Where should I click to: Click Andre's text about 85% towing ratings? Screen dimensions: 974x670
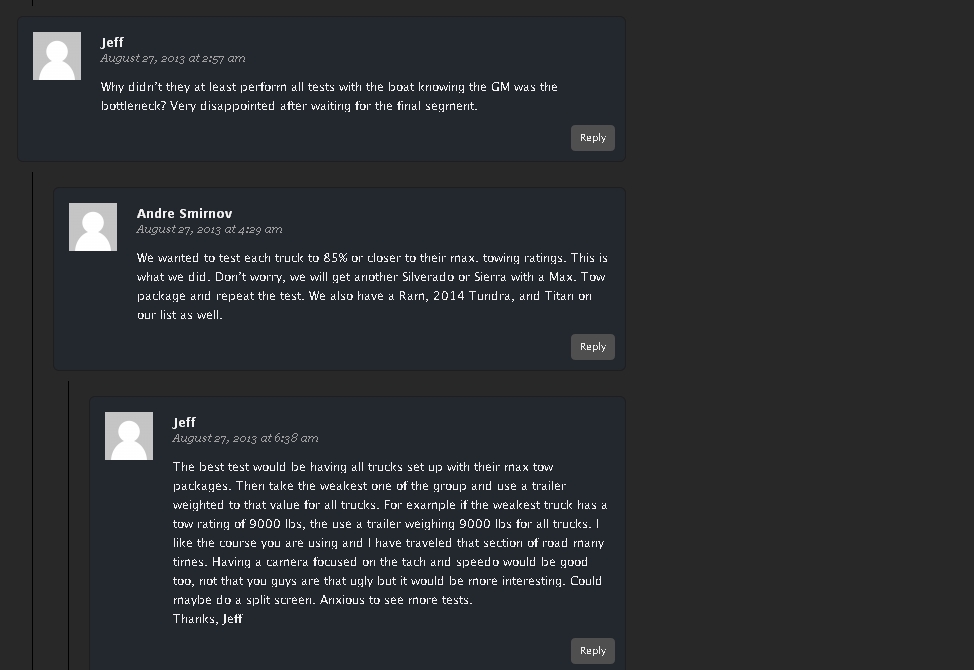tap(371, 258)
